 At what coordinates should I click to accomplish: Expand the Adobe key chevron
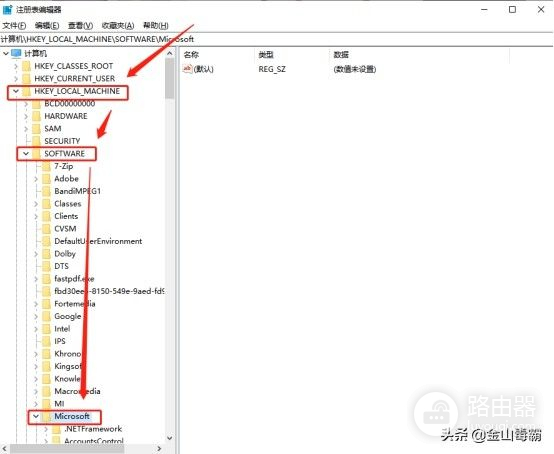(x=36, y=179)
